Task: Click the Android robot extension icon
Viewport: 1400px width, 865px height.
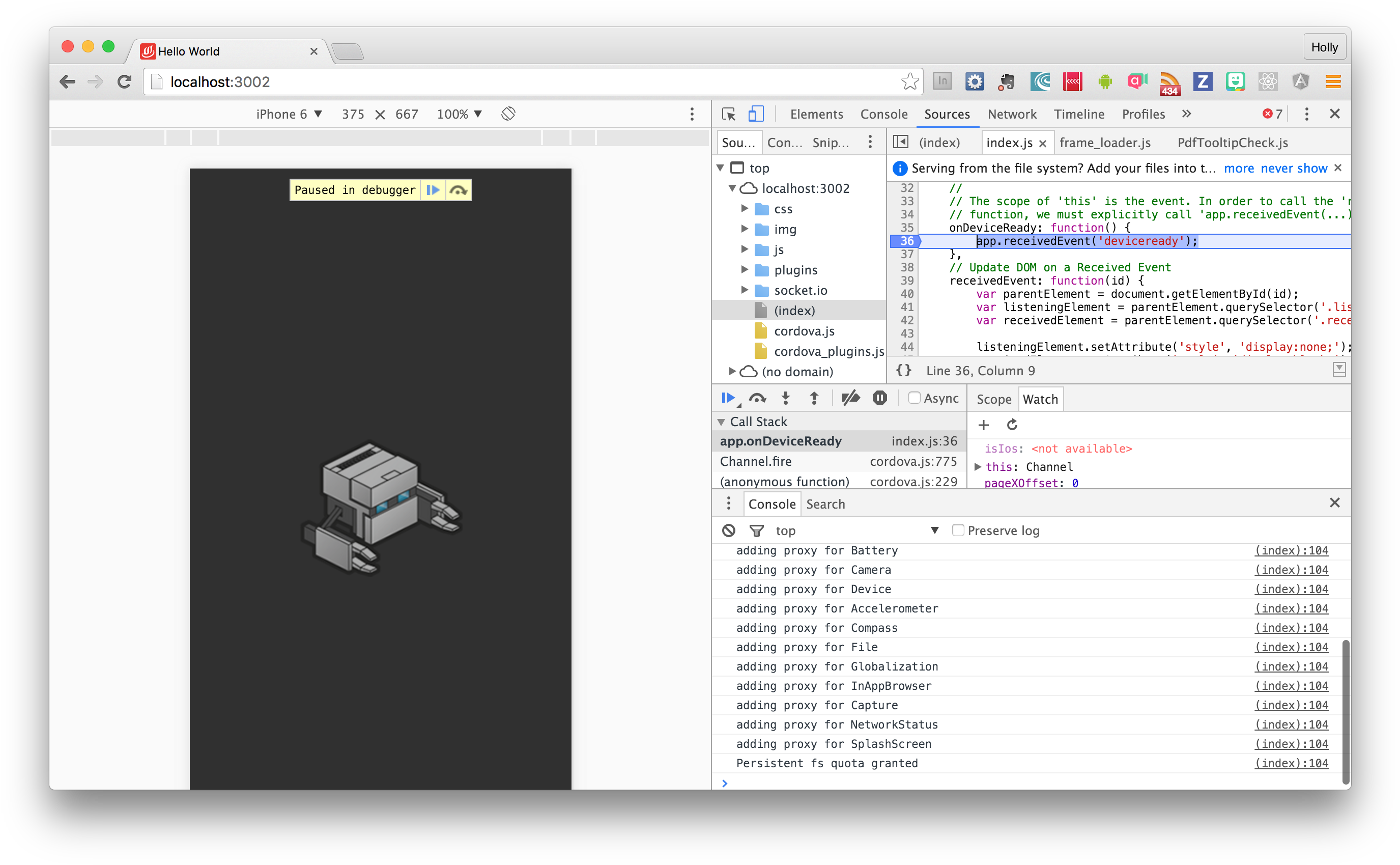Action: 1104,82
